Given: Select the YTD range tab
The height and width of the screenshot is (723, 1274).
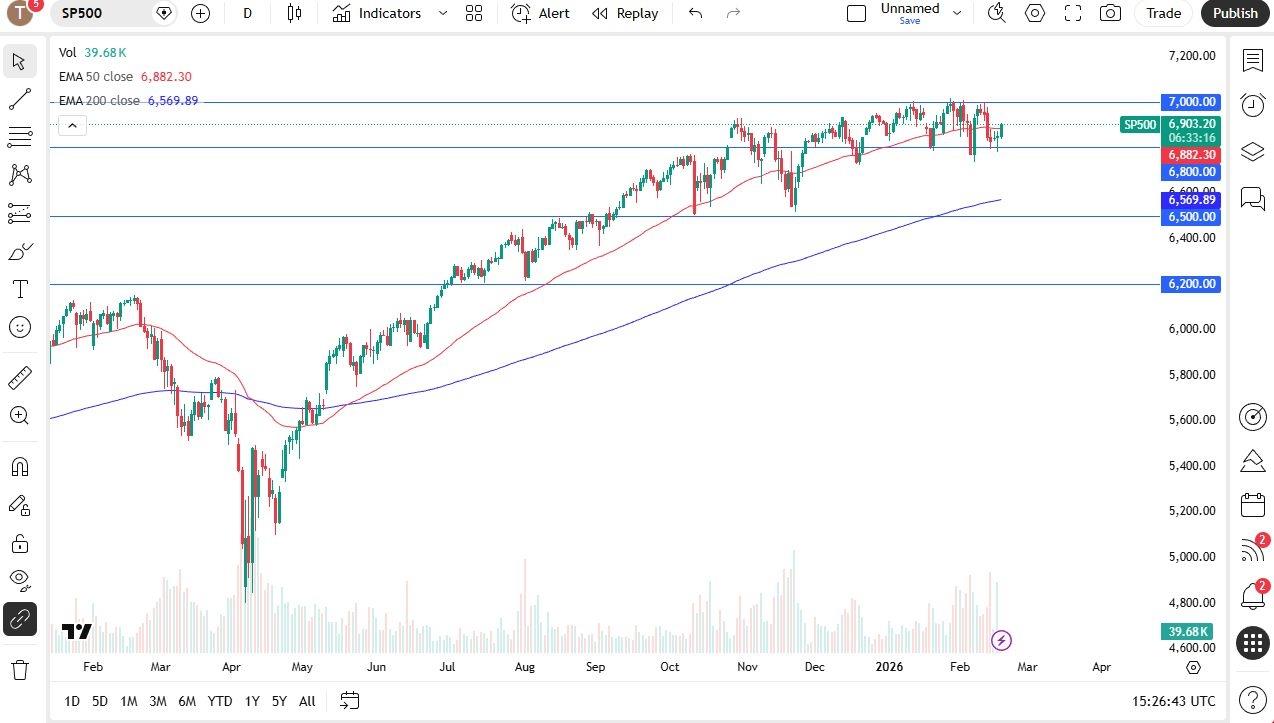Looking at the screenshot, I should point(219,701).
